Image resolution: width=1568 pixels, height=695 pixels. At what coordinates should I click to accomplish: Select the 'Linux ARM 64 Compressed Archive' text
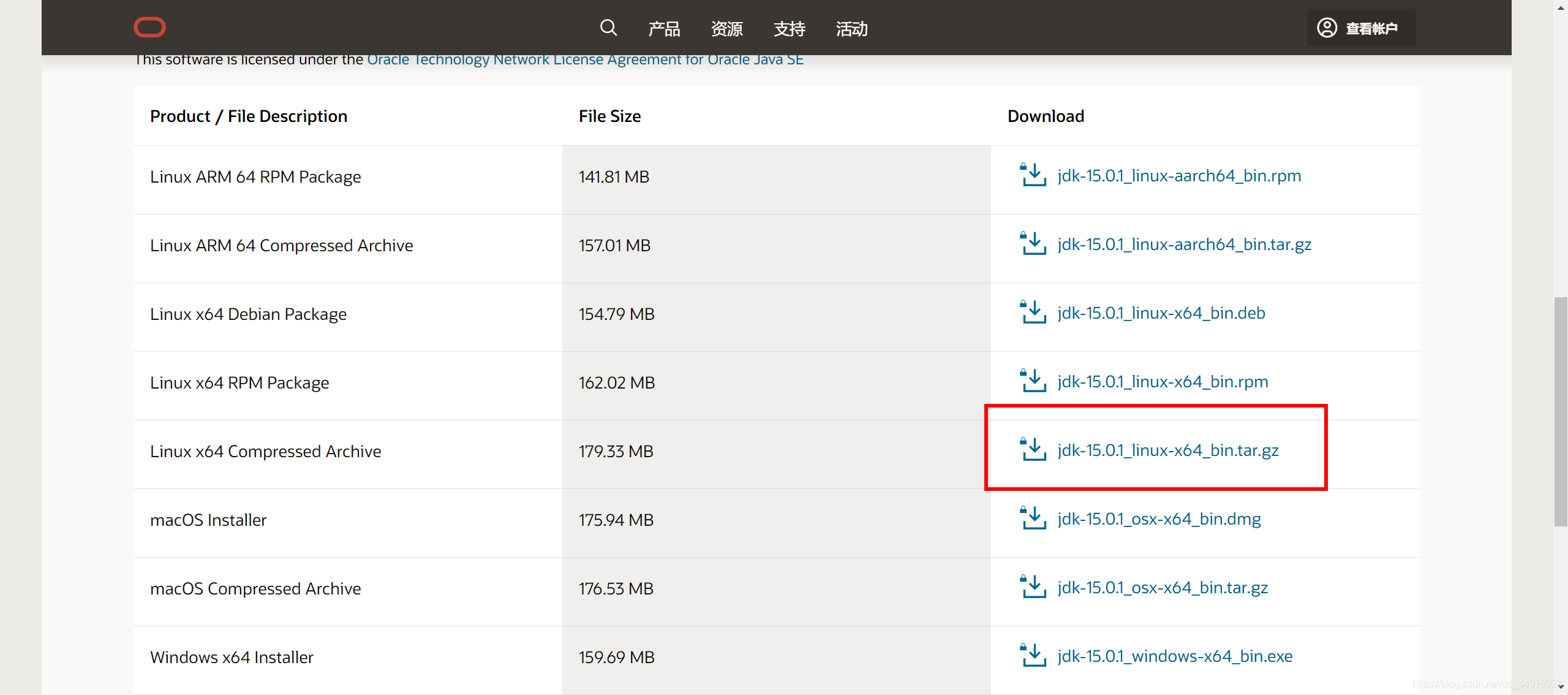[282, 246]
